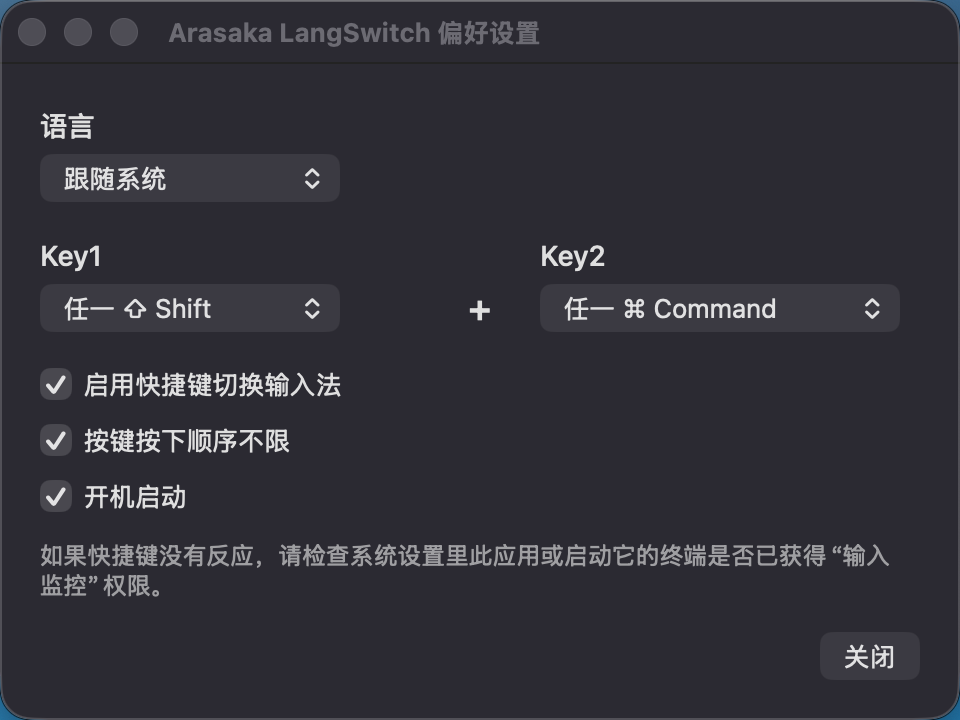Click the up-down chevrons on the language selector
This screenshot has width=960, height=720.
(312, 179)
